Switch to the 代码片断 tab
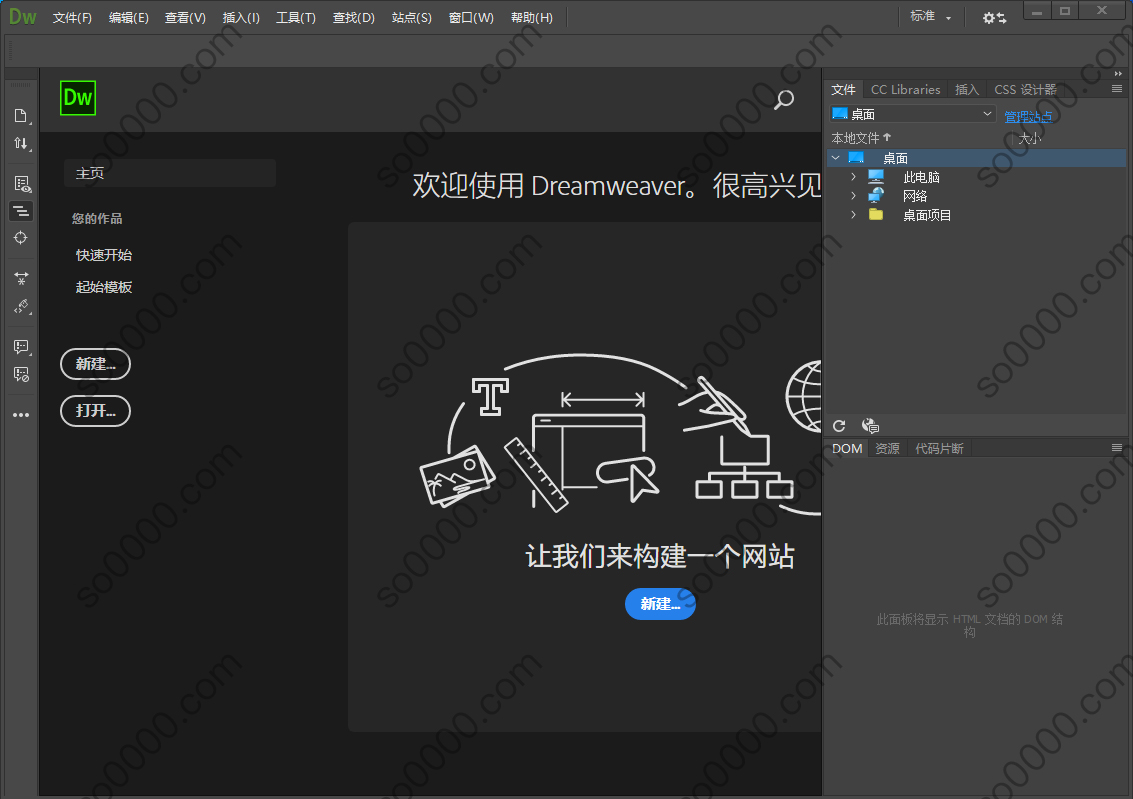This screenshot has width=1133, height=799. coord(939,449)
